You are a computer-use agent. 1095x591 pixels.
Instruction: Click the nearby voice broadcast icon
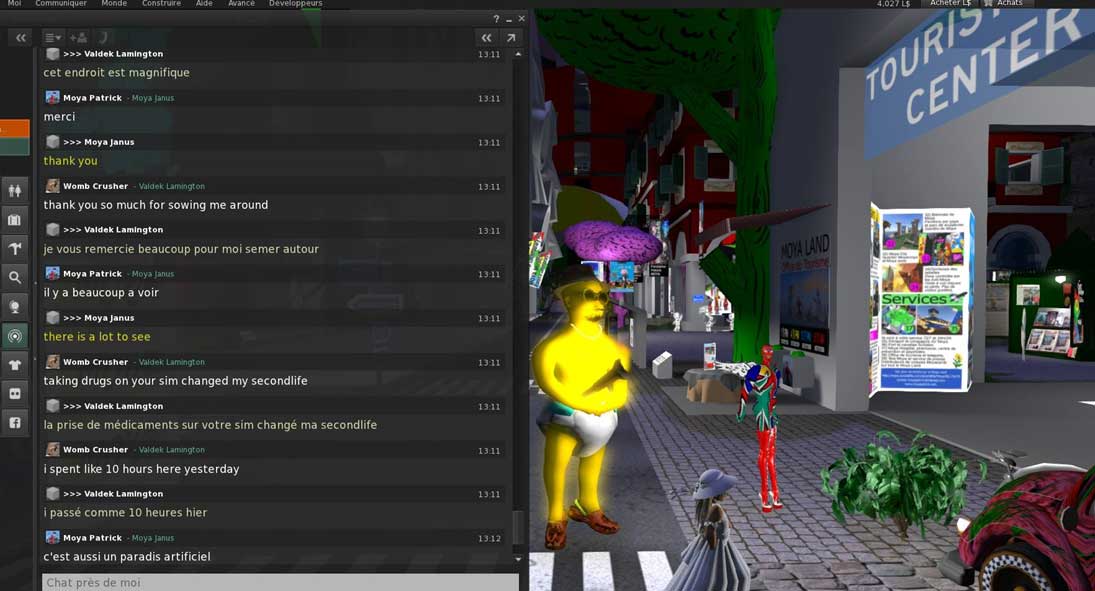[x=15, y=337]
